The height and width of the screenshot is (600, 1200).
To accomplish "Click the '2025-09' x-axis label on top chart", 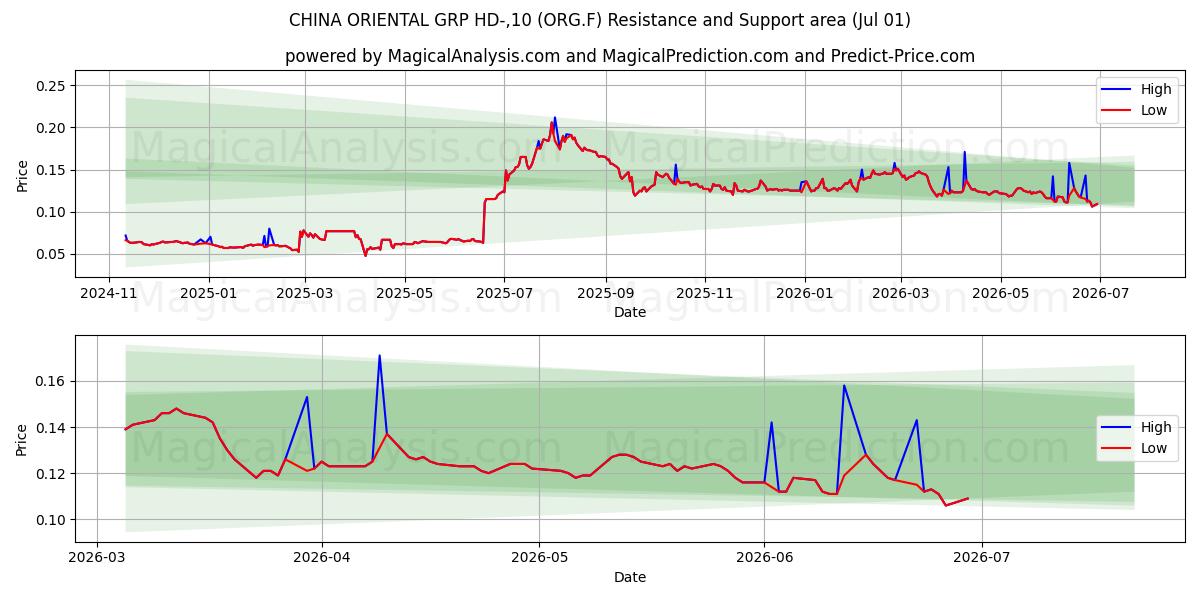I will (605, 293).
